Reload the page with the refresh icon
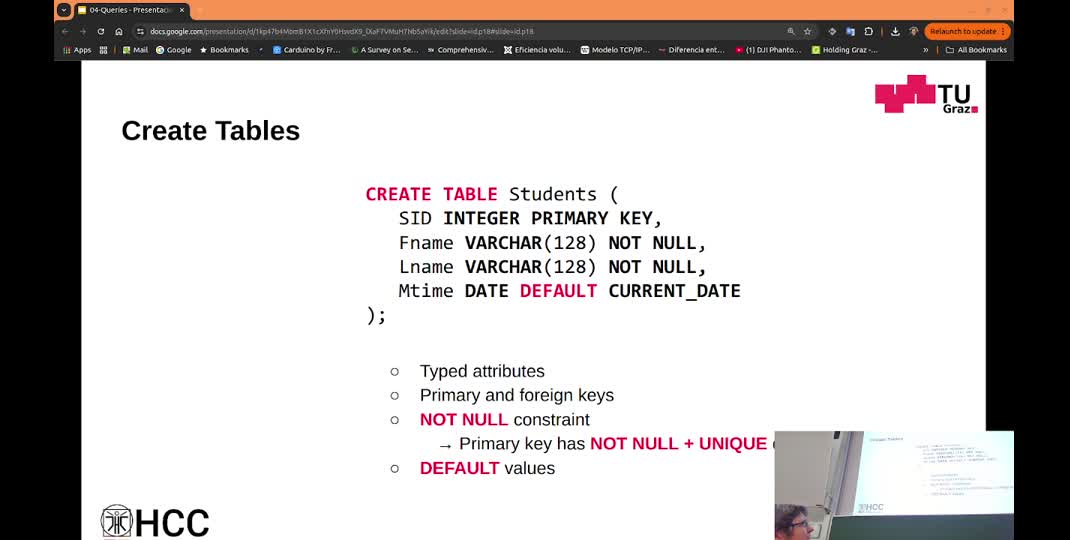The width and height of the screenshot is (1070, 540). (x=101, y=31)
